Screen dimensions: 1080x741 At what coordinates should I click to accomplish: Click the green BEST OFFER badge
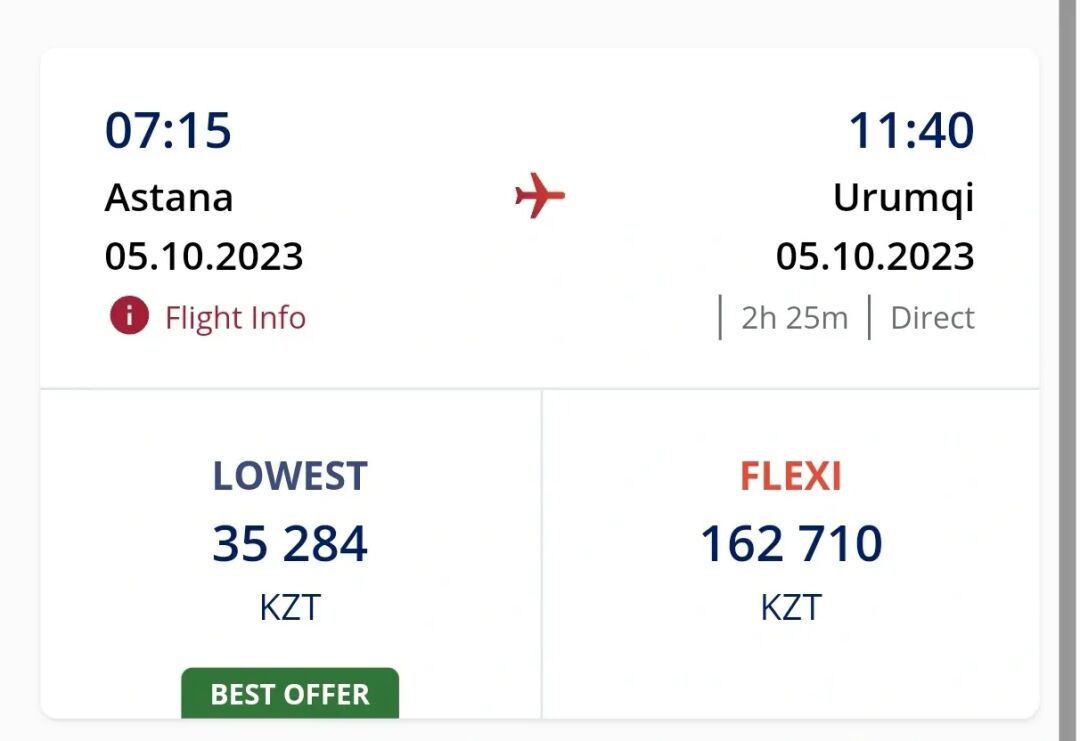290,693
